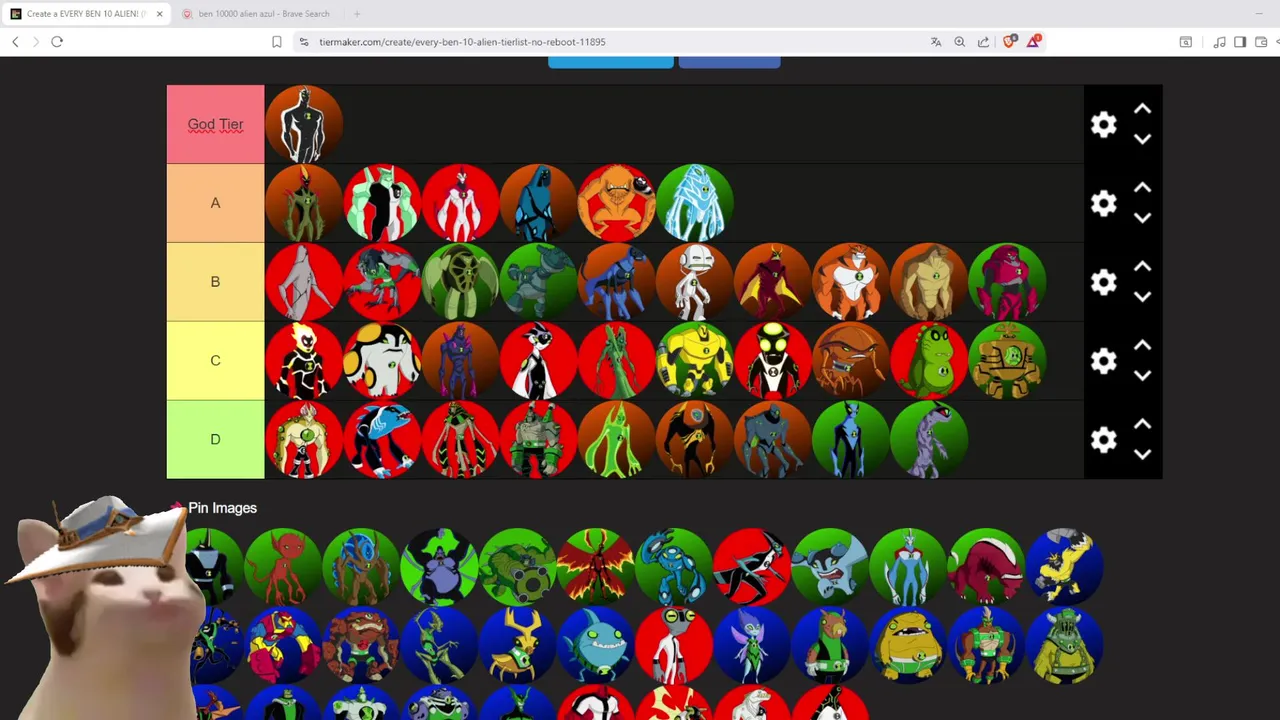Select the grey dinosaur alien in D tier
Image resolution: width=1280 pixels, height=720 pixels.
[929, 440]
